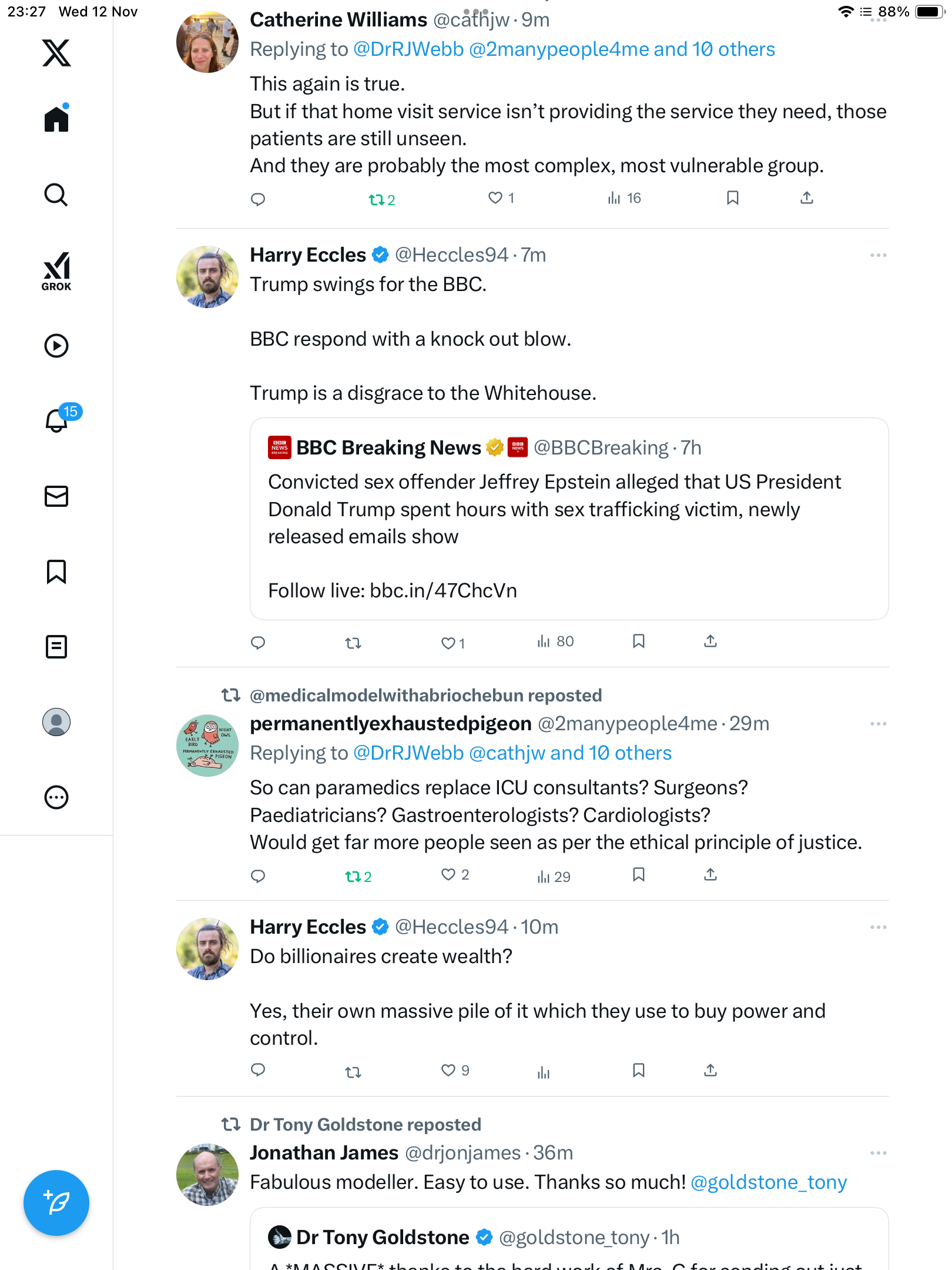The width and height of the screenshot is (952, 1270).
Task: Open more options on Harry Eccles' BBC tweet
Action: click(x=878, y=255)
